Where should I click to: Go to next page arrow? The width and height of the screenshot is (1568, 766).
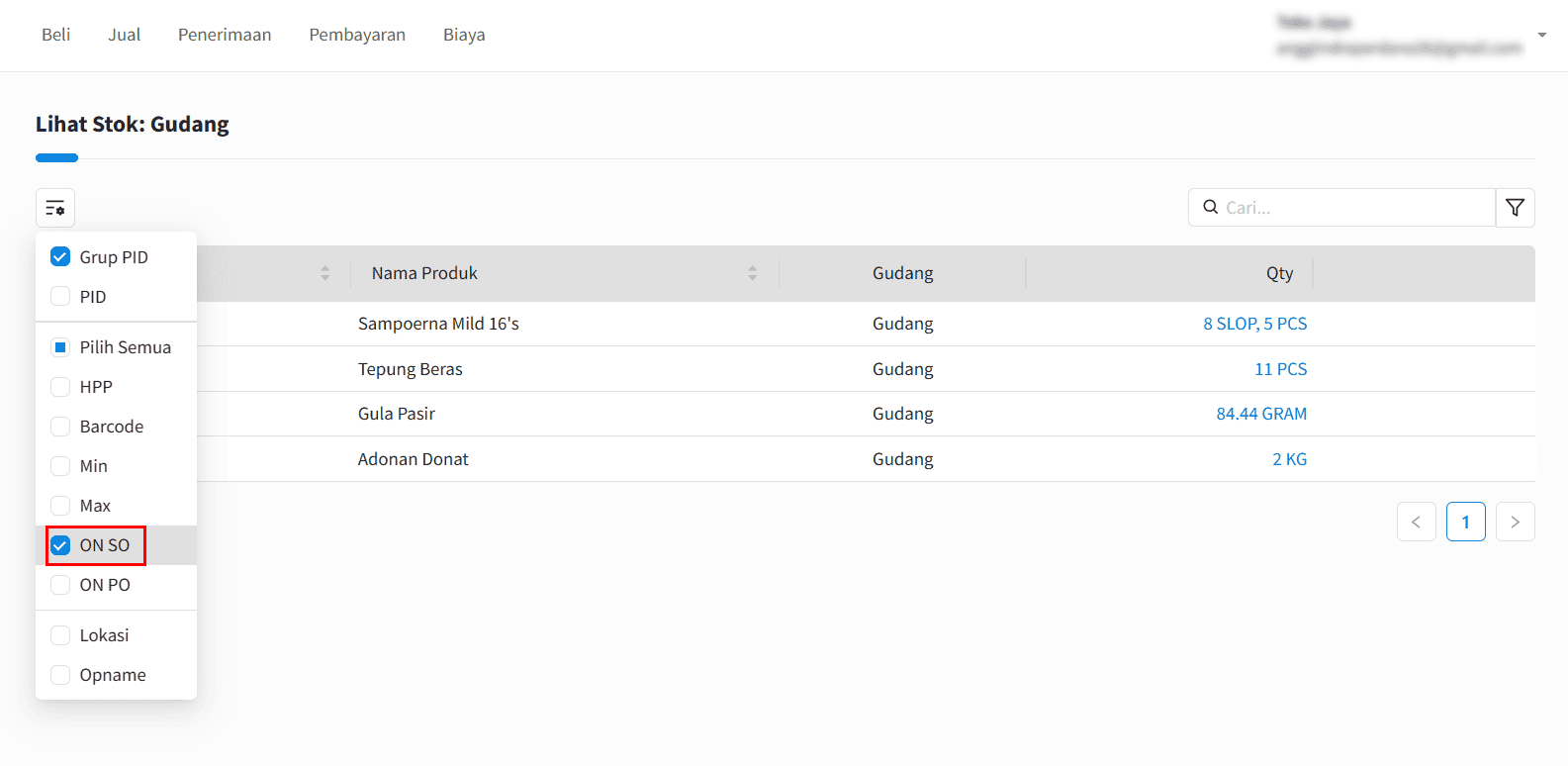click(x=1515, y=522)
